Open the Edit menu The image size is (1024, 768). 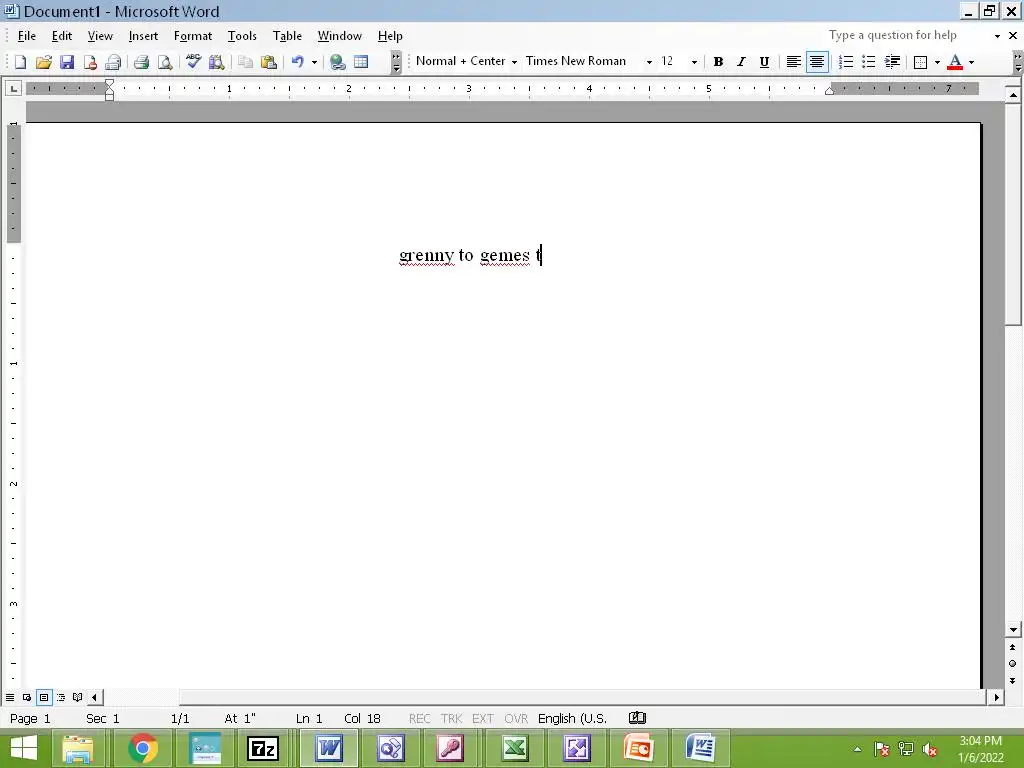pyautogui.click(x=62, y=36)
